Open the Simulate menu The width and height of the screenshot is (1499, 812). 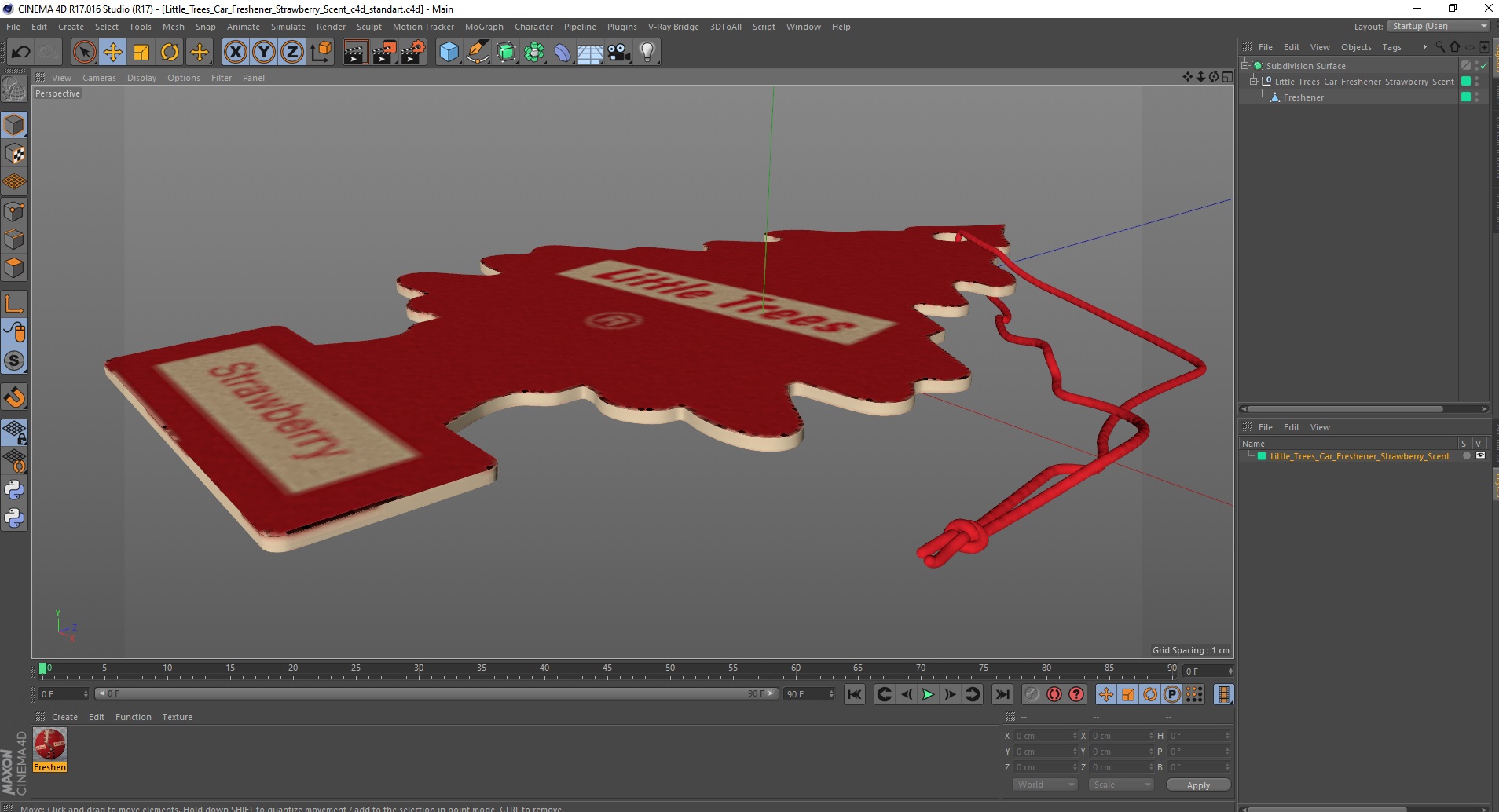pyautogui.click(x=288, y=27)
